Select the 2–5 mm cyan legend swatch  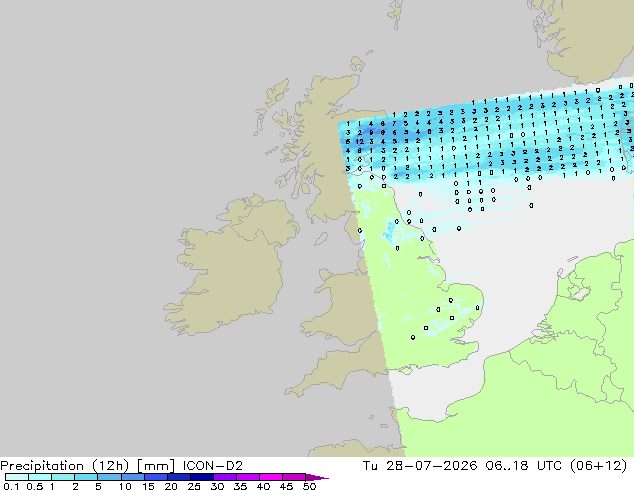tap(86, 477)
